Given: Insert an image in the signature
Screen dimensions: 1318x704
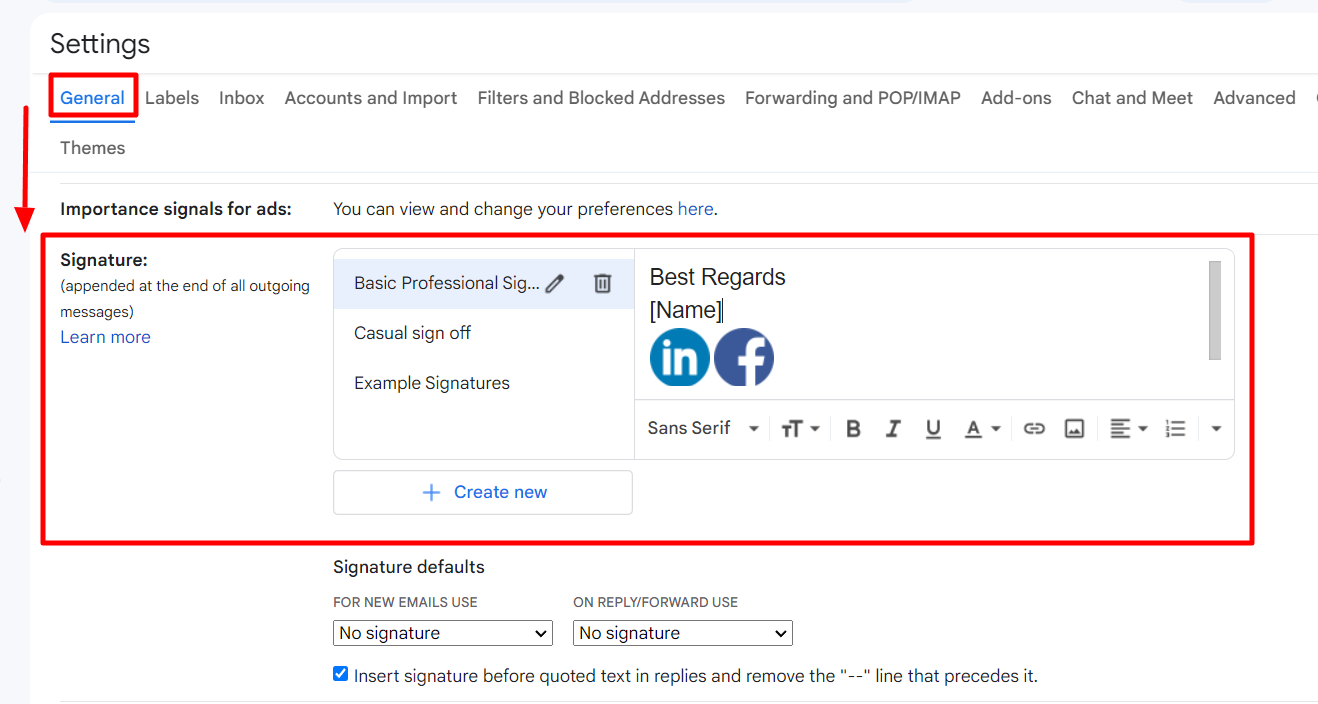Looking at the screenshot, I should pos(1074,428).
